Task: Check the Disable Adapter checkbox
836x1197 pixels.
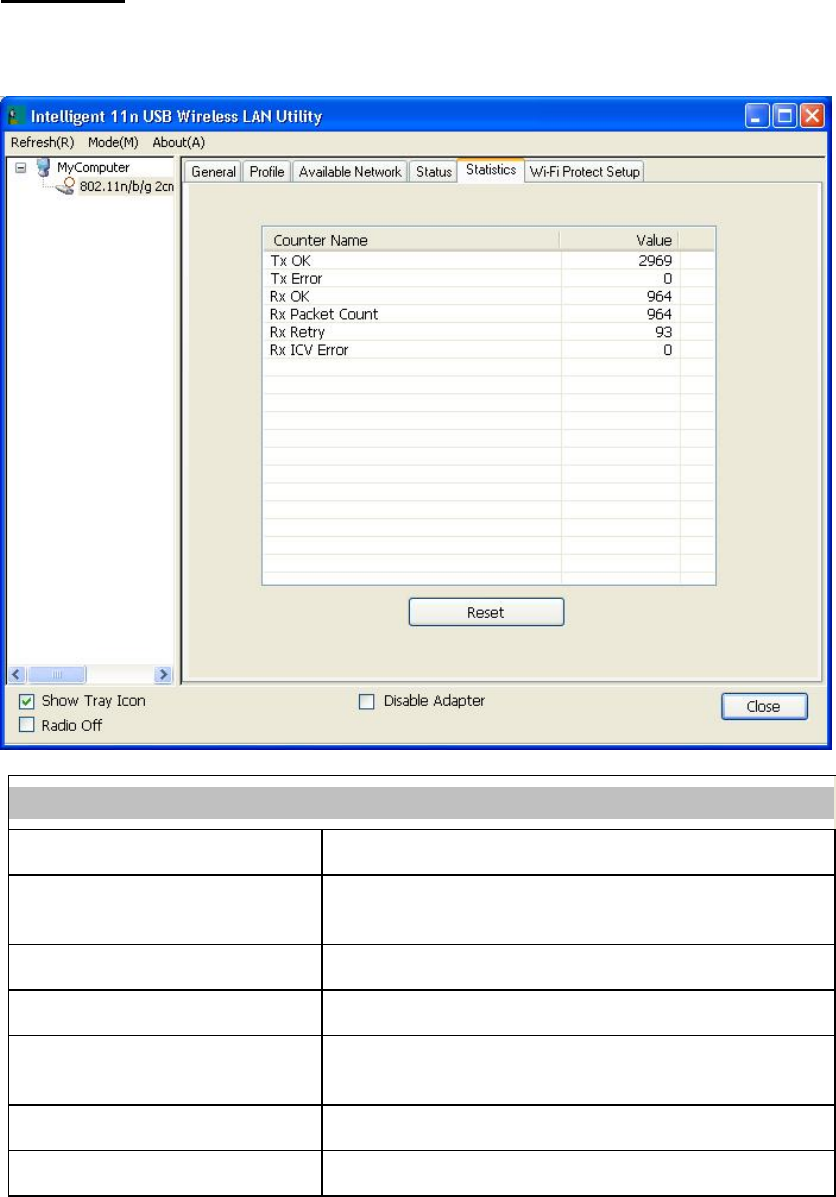Action: (366, 701)
